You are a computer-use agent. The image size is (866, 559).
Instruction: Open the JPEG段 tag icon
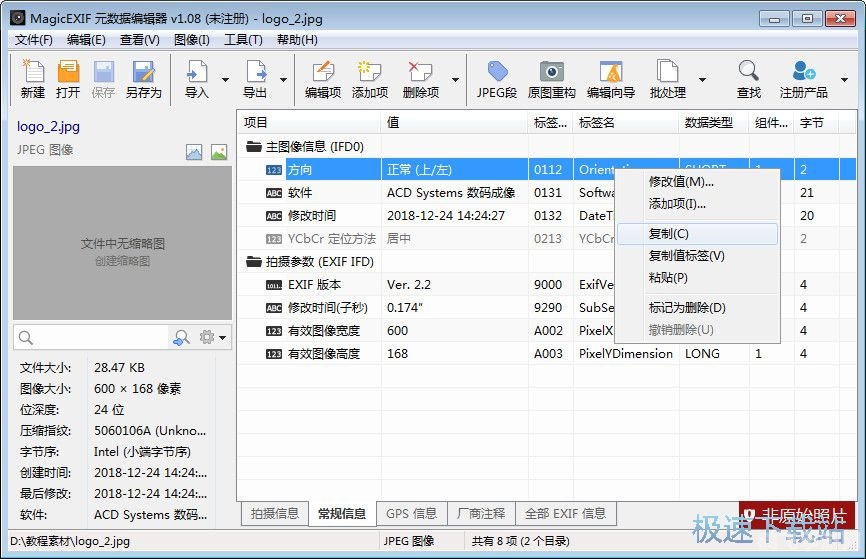click(497, 80)
